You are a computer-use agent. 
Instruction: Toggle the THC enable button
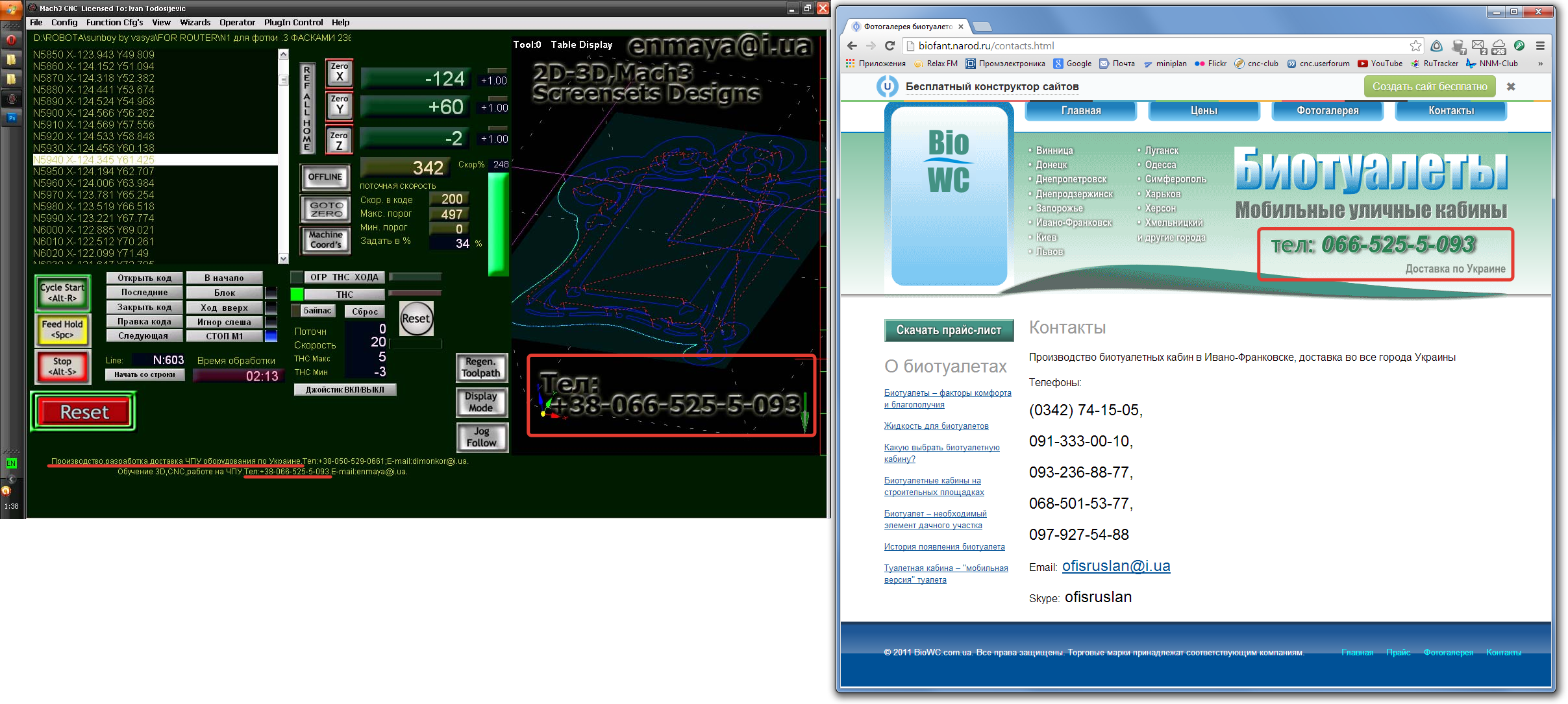coord(344,295)
